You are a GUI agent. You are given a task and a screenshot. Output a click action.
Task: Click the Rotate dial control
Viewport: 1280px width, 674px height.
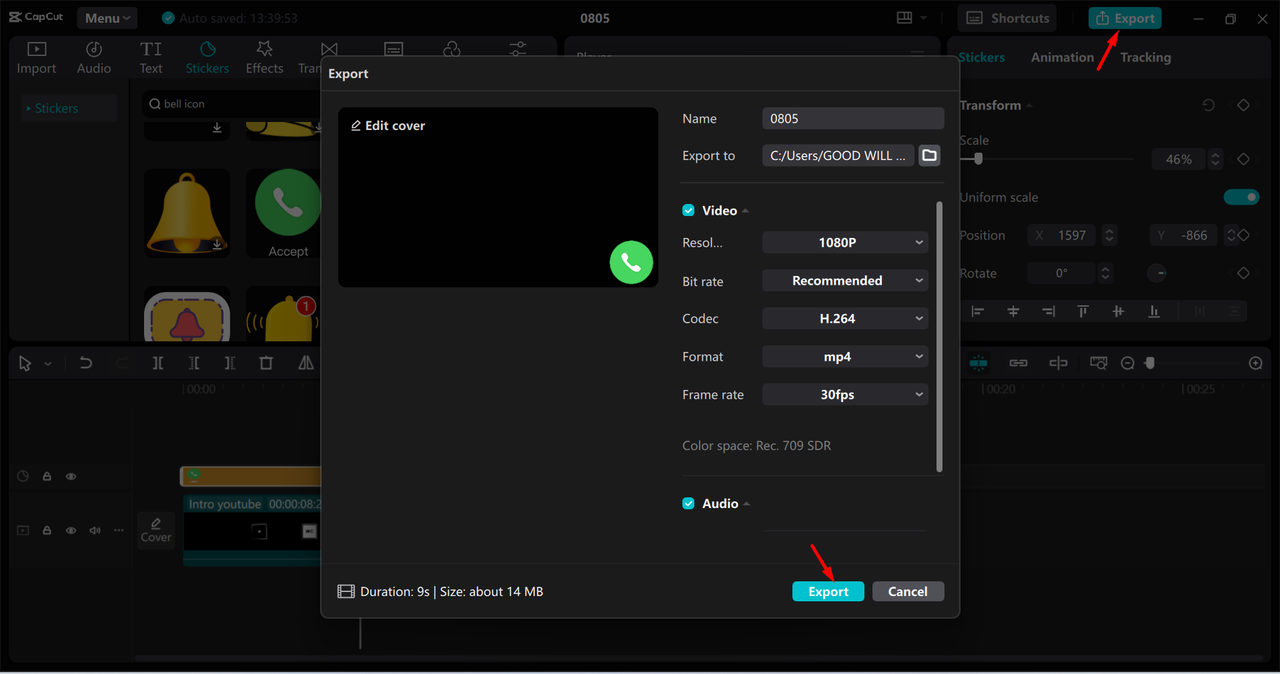(x=1157, y=273)
